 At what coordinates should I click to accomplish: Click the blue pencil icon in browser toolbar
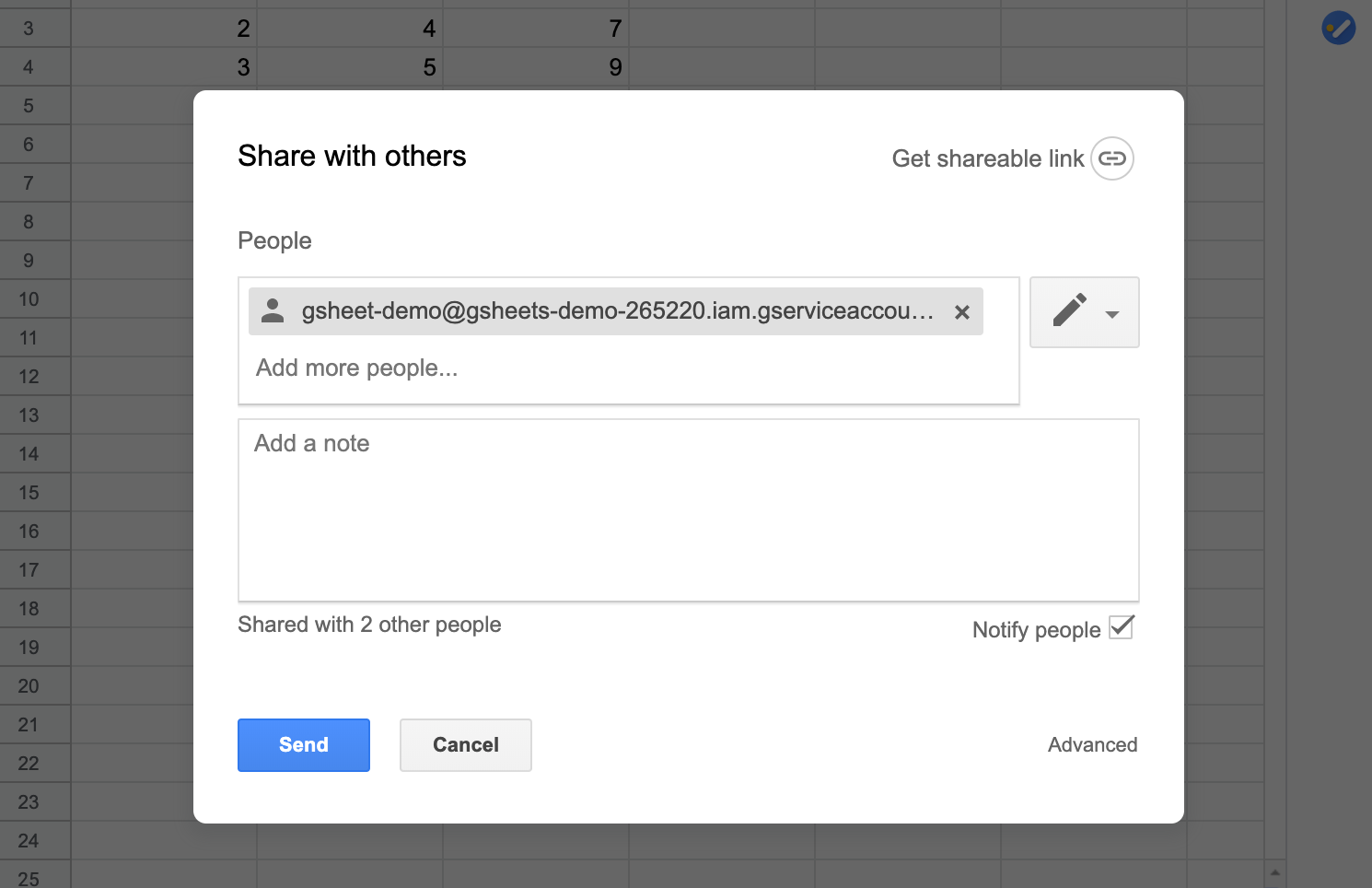pyautogui.click(x=1338, y=28)
